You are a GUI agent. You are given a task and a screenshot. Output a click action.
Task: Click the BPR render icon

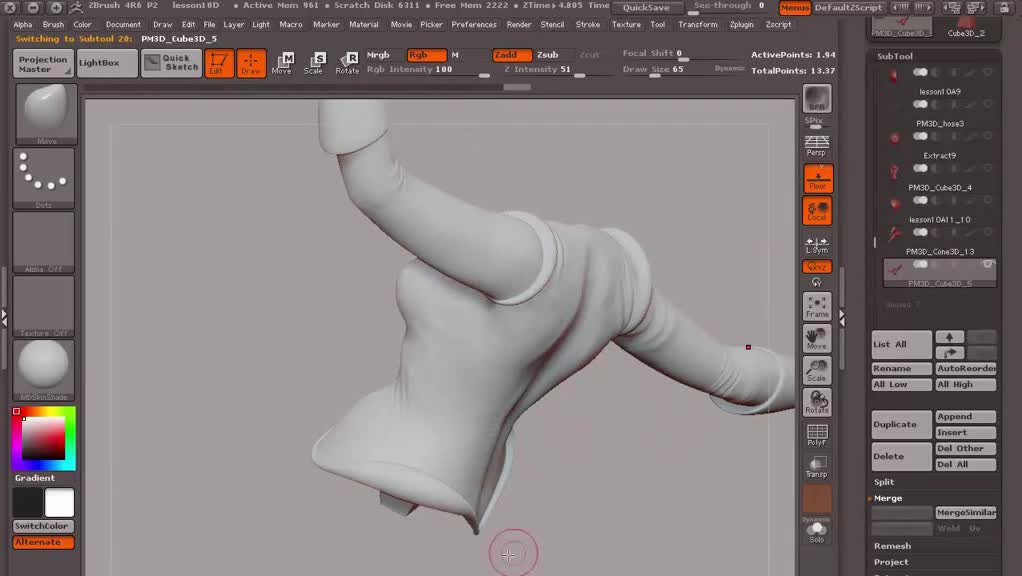click(x=817, y=98)
